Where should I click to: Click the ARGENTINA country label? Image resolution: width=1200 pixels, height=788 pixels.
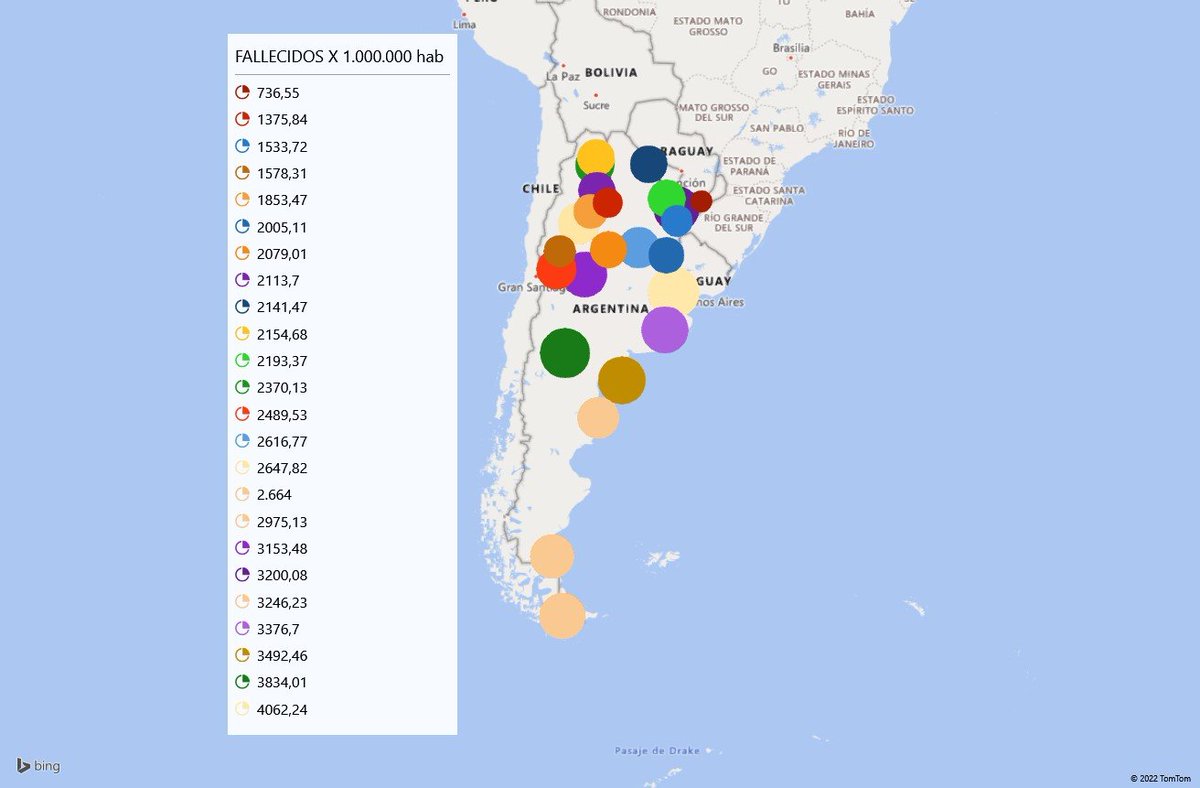pos(611,309)
